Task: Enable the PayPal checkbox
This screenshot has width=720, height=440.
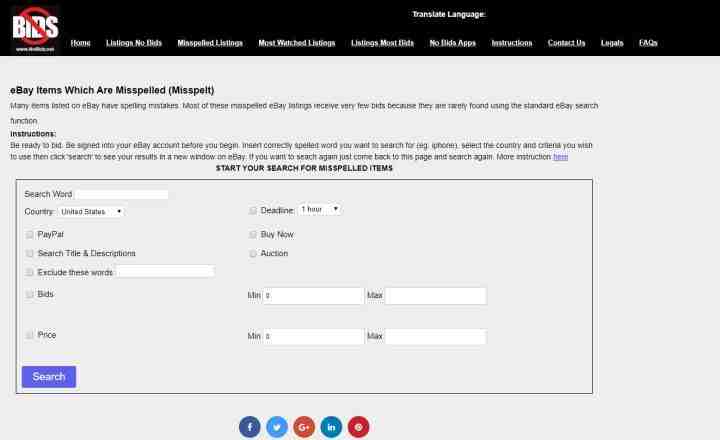Action: (x=30, y=234)
